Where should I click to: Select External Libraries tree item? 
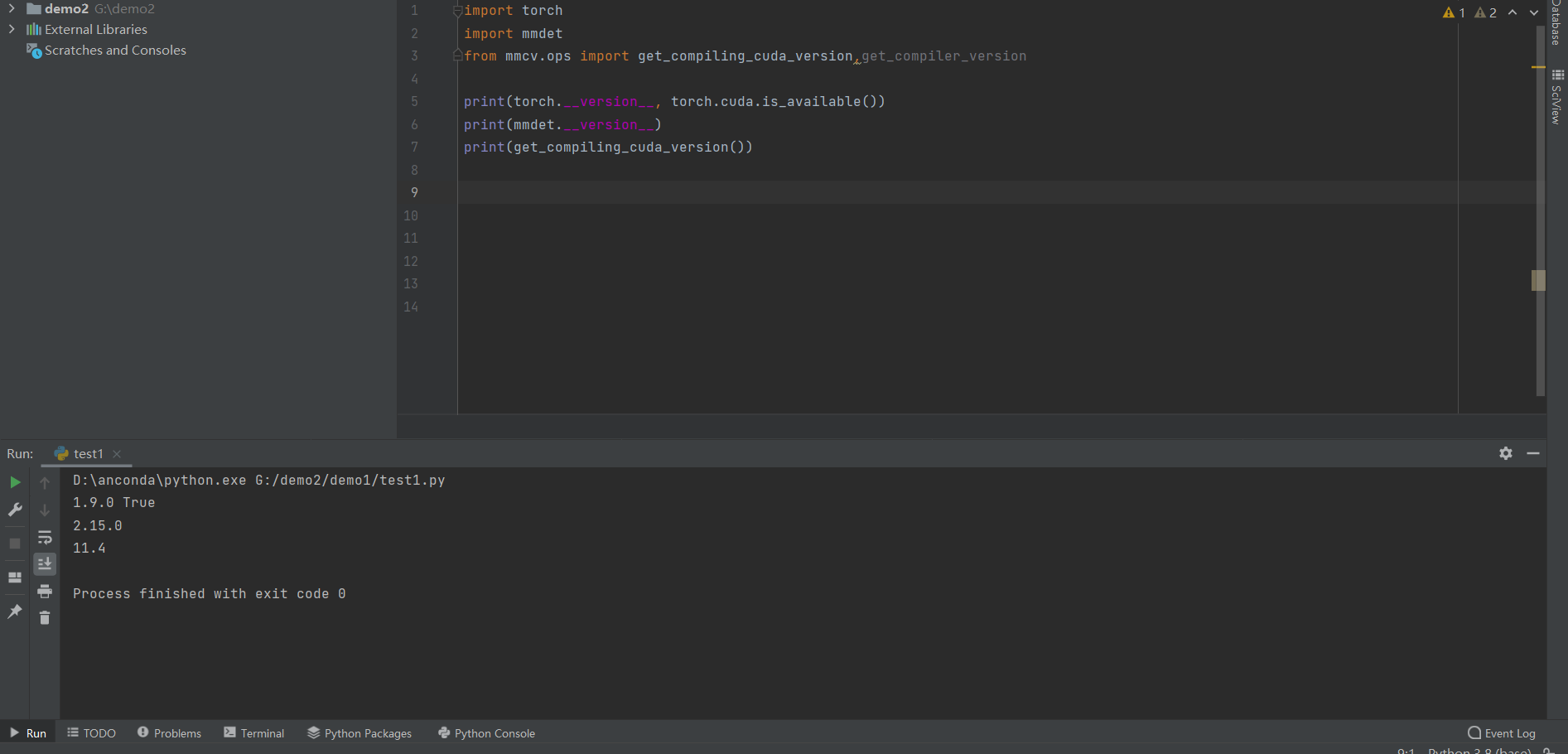96,29
